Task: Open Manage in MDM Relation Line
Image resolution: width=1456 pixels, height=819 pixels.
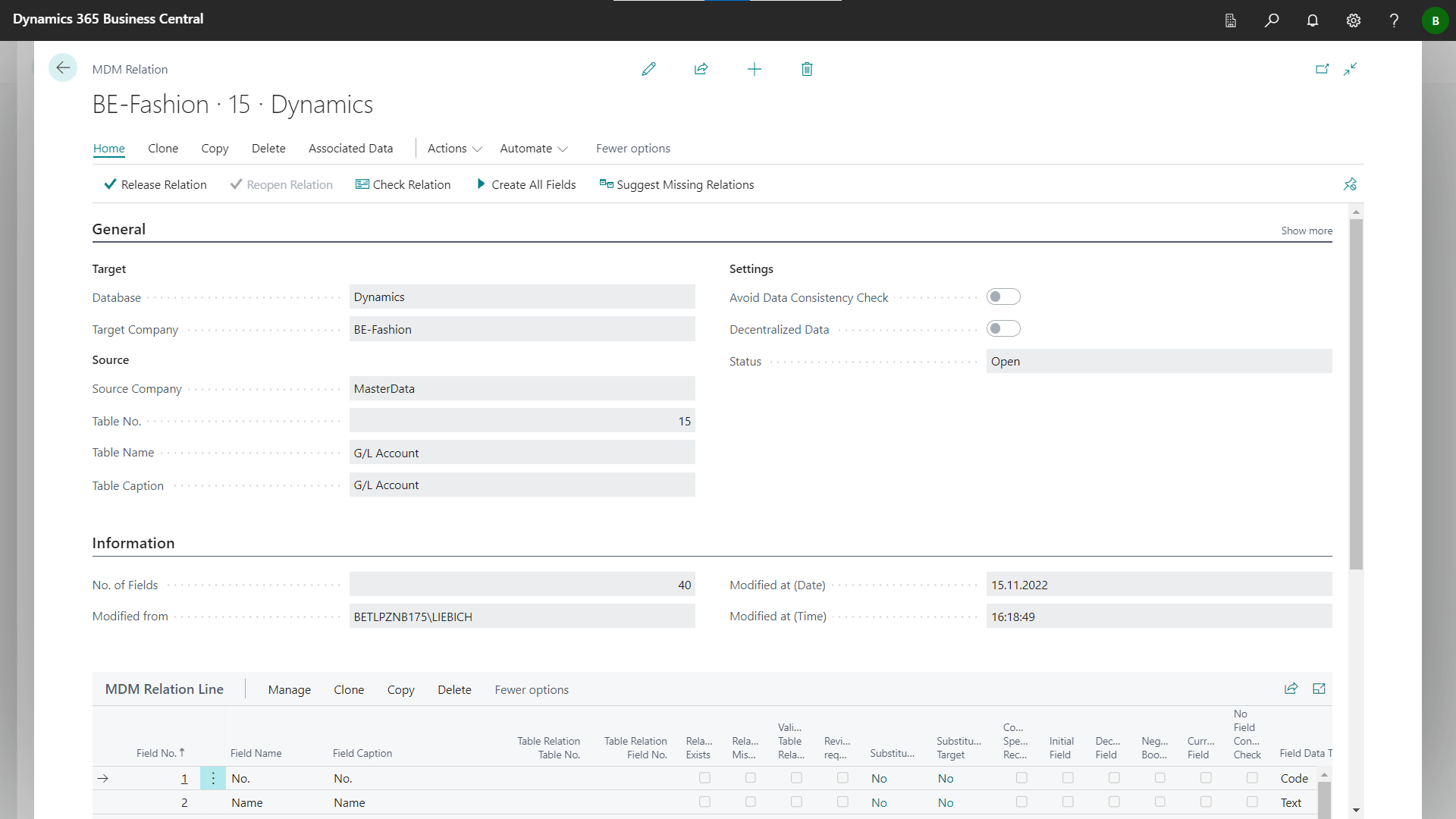Action: coord(290,690)
